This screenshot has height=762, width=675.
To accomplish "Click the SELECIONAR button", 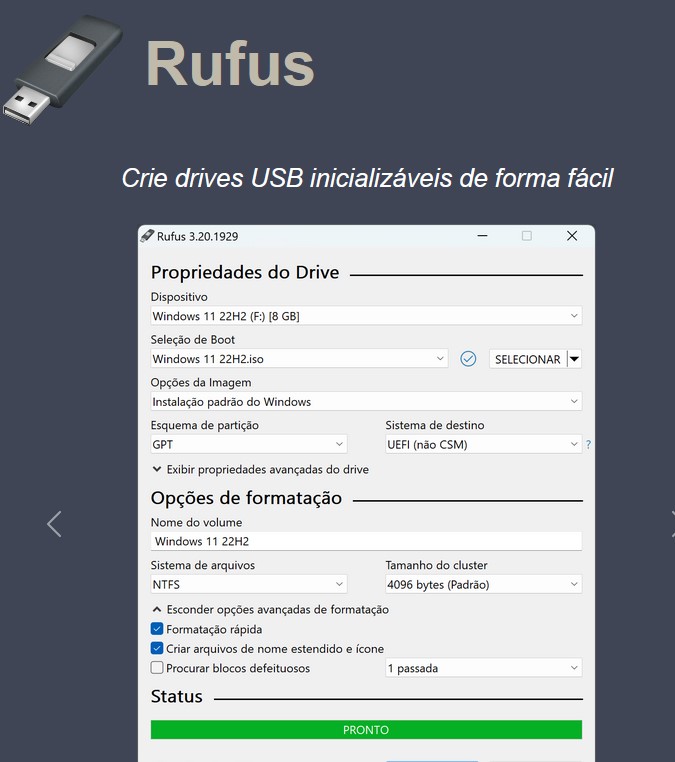I will click(x=528, y=359).
